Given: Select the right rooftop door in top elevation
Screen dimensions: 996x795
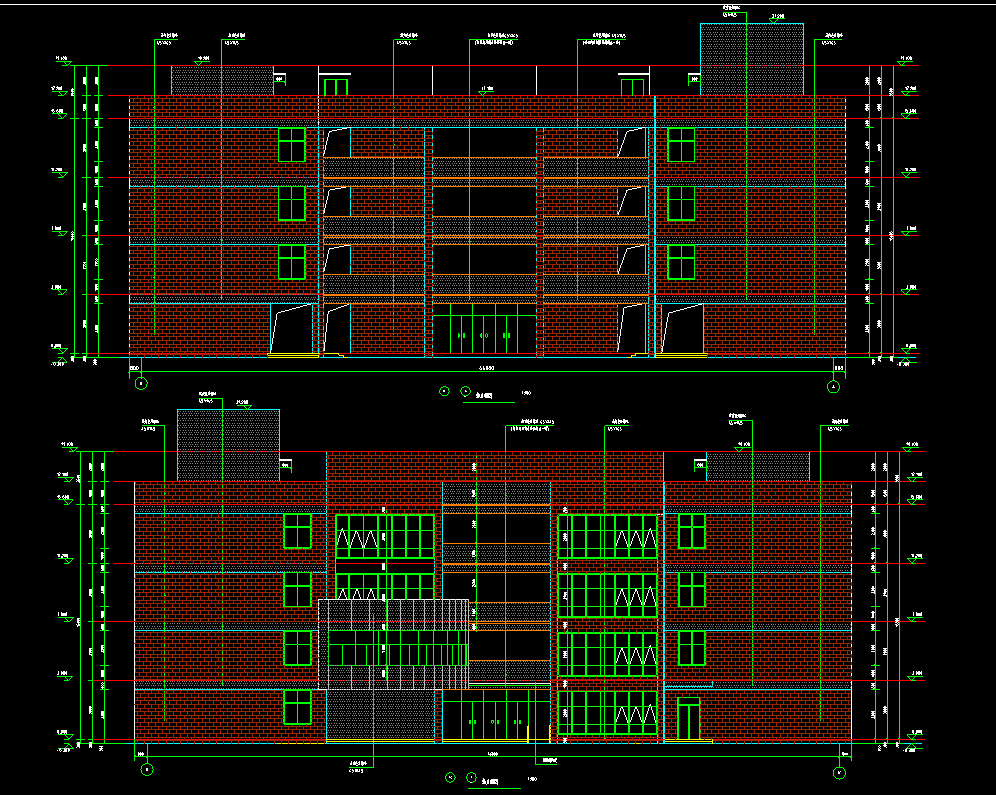Looking at the screenshot, I should [633, 86].
